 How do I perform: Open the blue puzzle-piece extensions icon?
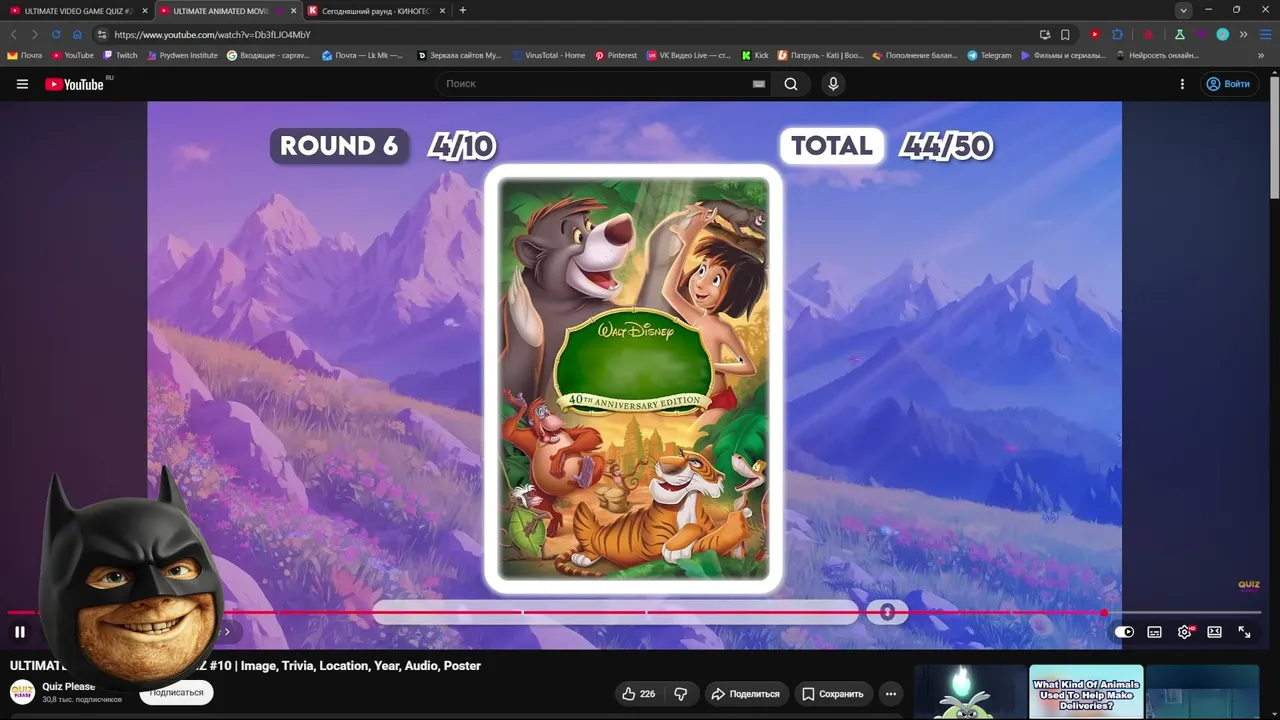point(1118,34)
